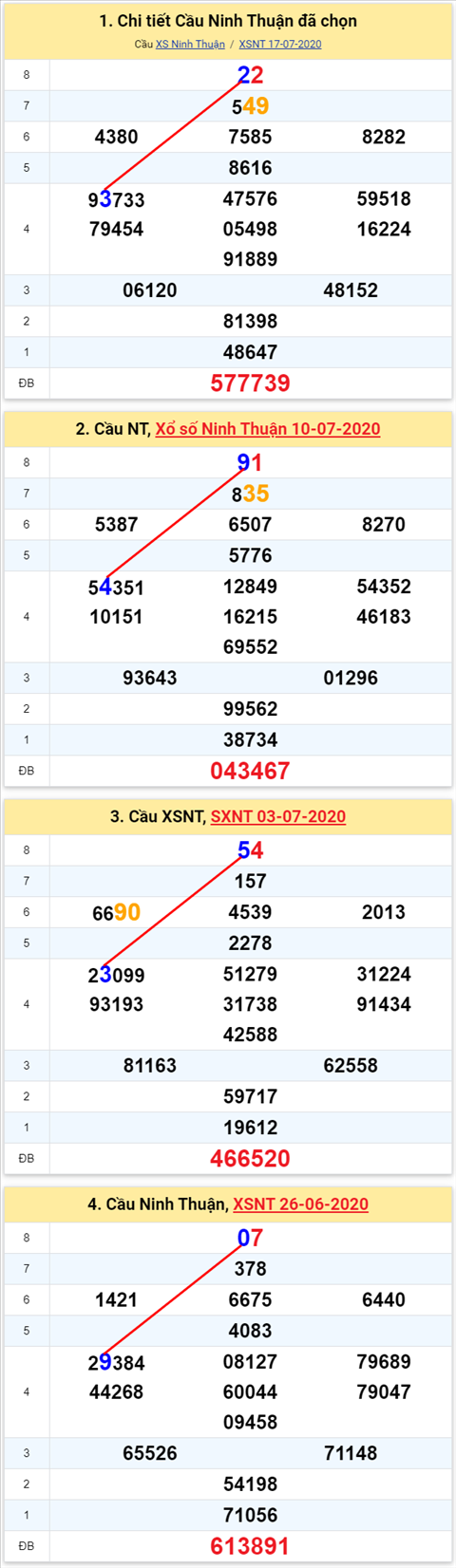Open the XSNT 26-06-2020 link
This screenshot has width=456, height=1568.
301,1204
